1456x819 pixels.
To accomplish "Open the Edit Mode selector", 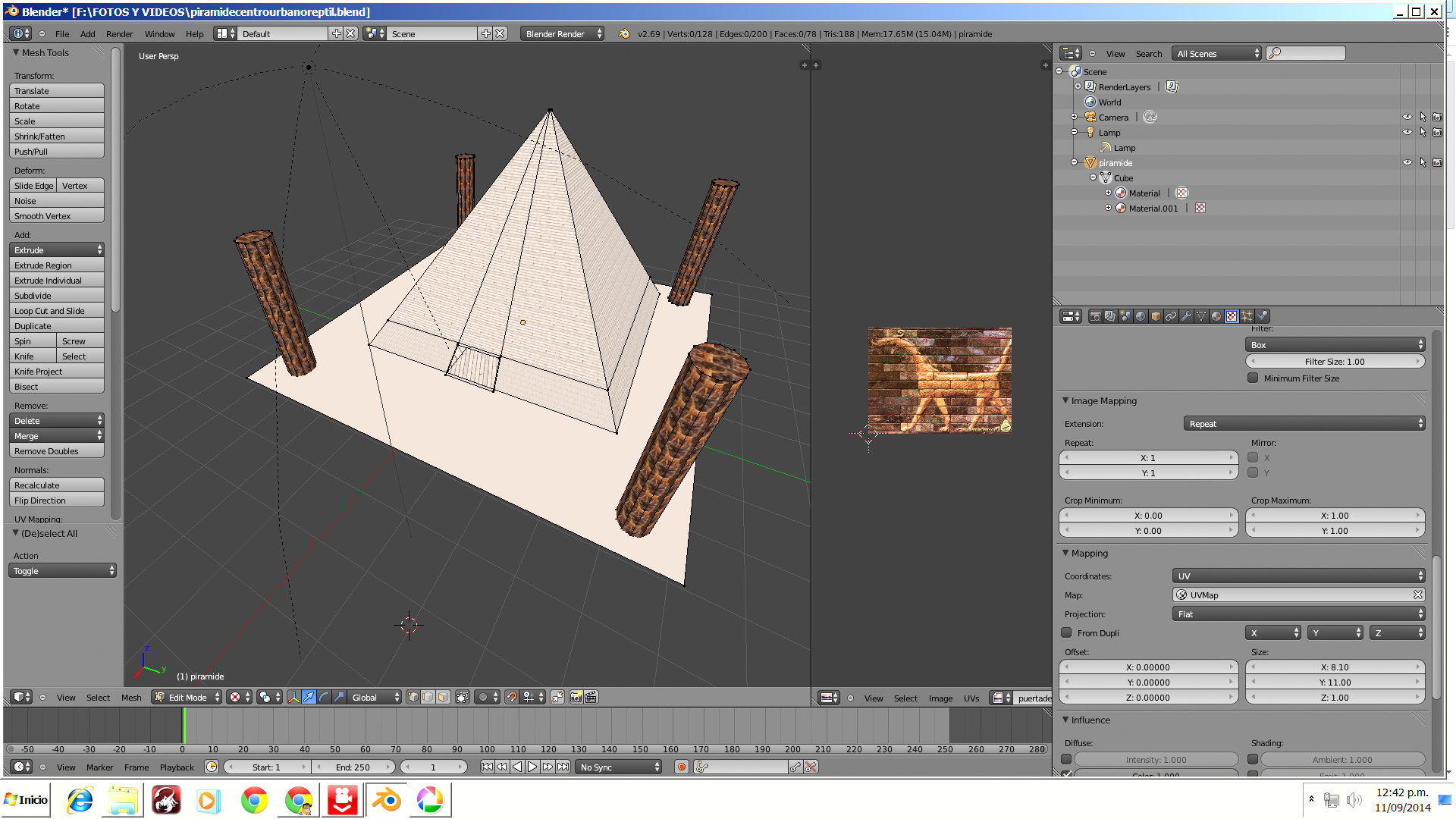I will [187, 698].
